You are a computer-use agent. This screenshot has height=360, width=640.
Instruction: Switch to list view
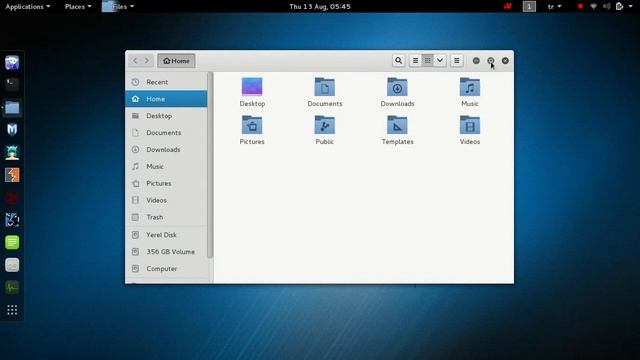[x=415, y=60]
